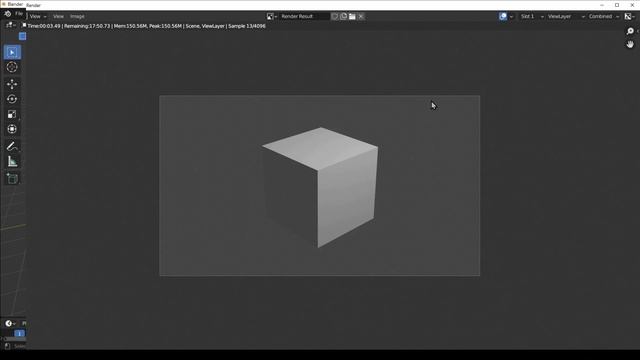Toggle the viewer gizmo overlay button
This screenshot has height=360, width=640.
pyautogui.click(x=503, y=16)
